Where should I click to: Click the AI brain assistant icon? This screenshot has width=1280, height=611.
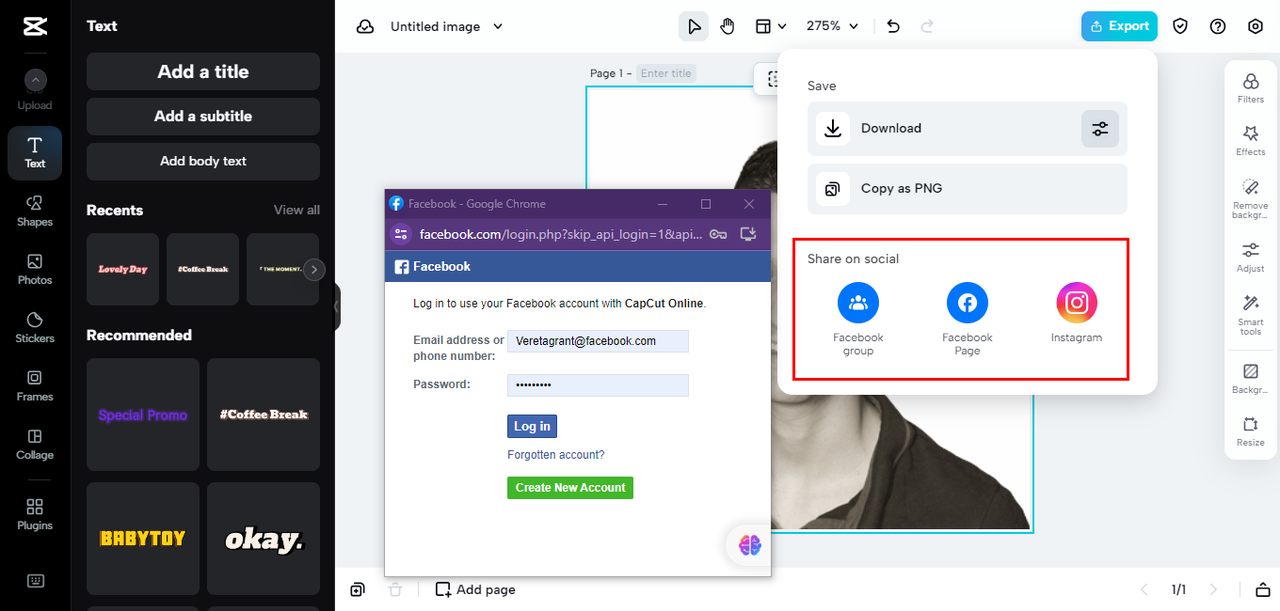[750, 545]
